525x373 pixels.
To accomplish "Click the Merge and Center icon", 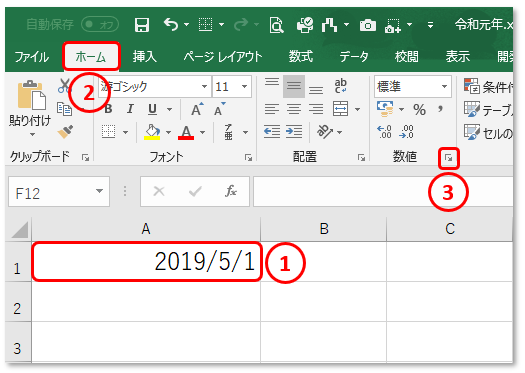I will tap(341, 109).
